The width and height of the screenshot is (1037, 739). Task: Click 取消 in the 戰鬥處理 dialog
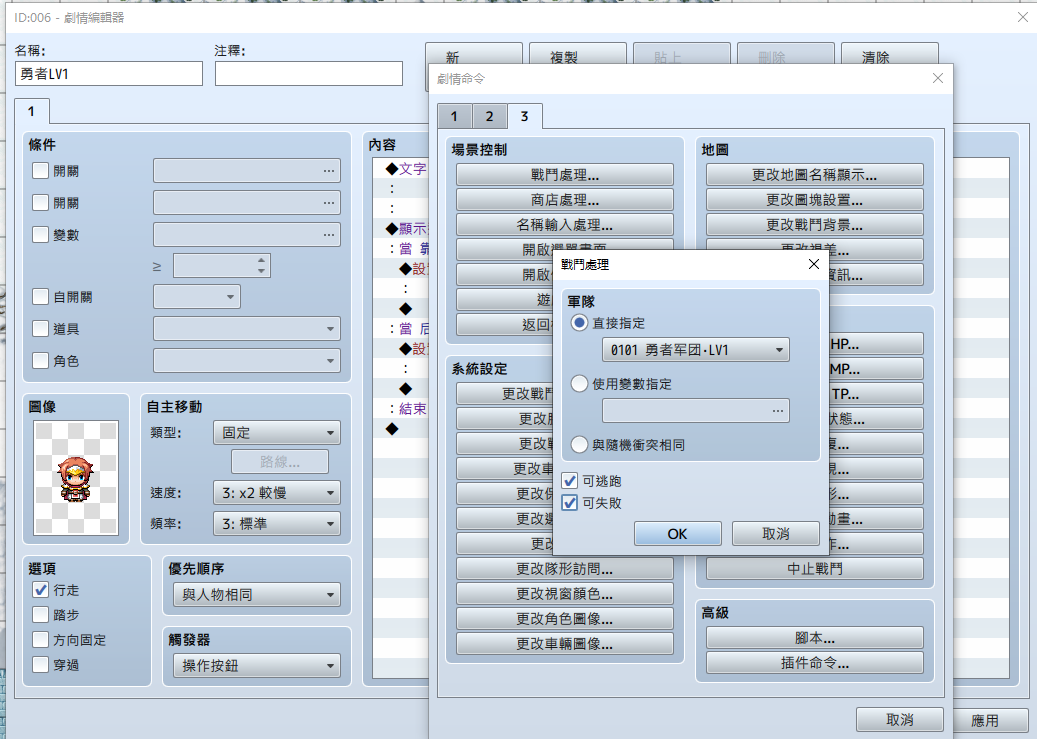[775, 533]
